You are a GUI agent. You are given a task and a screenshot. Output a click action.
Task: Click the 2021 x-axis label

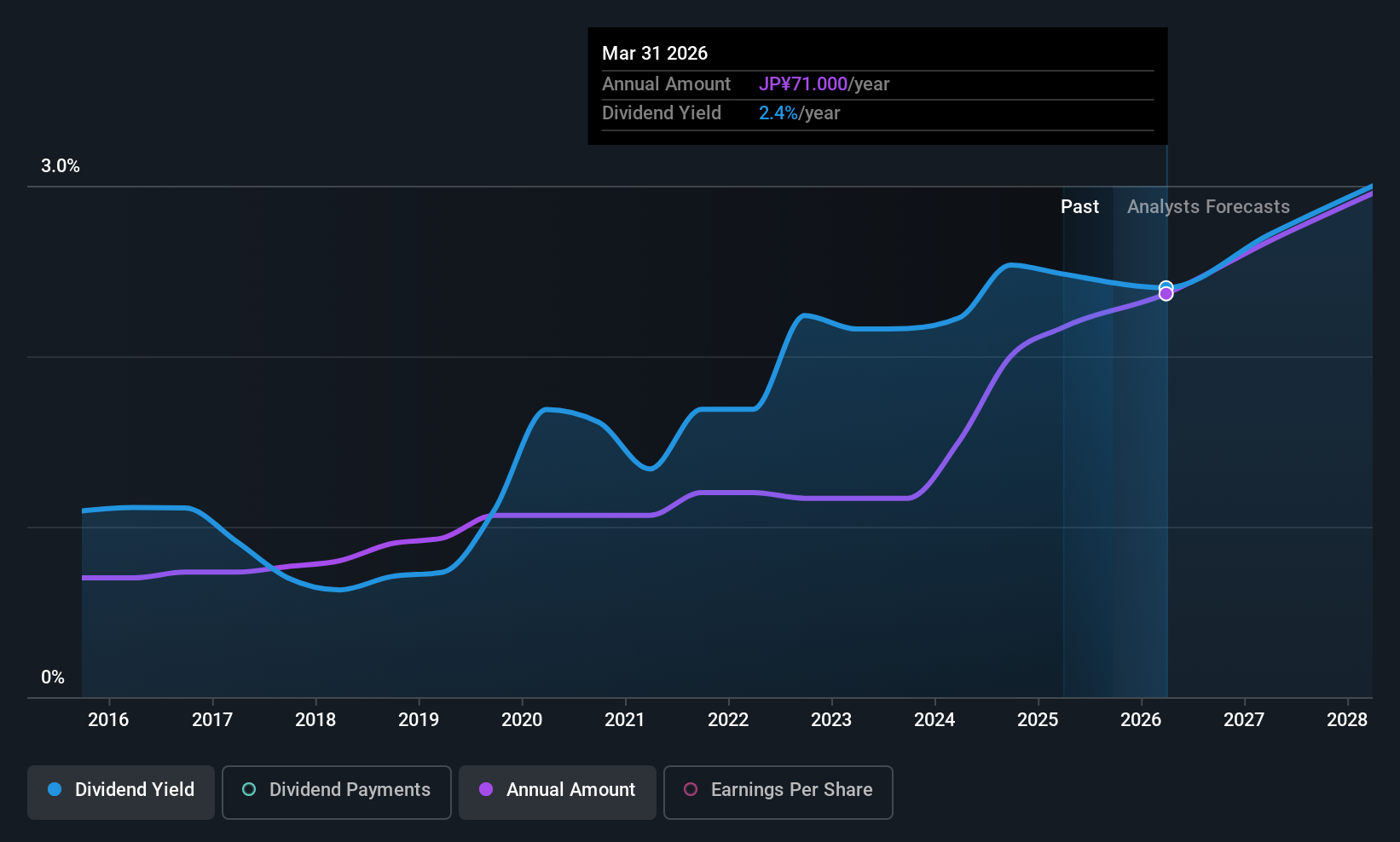625,719
